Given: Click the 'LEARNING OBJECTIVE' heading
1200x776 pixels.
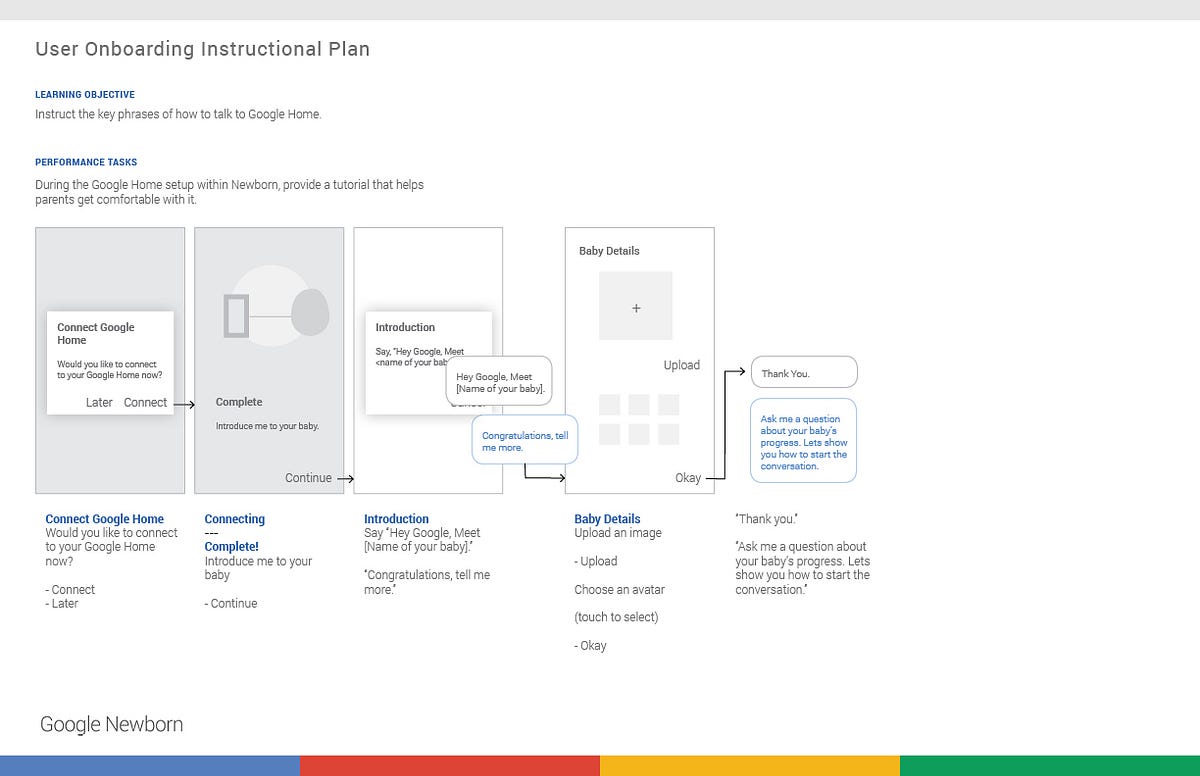Looking at the screenshot, I should pos(85,94).
